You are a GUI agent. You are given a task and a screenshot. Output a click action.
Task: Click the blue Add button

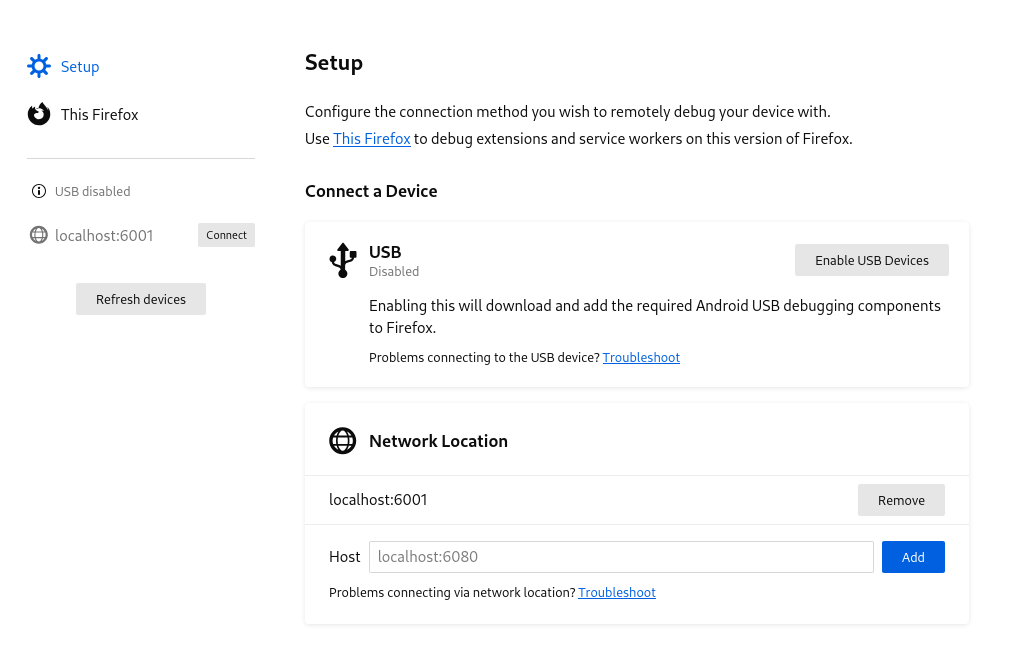(x=913, y=557)
